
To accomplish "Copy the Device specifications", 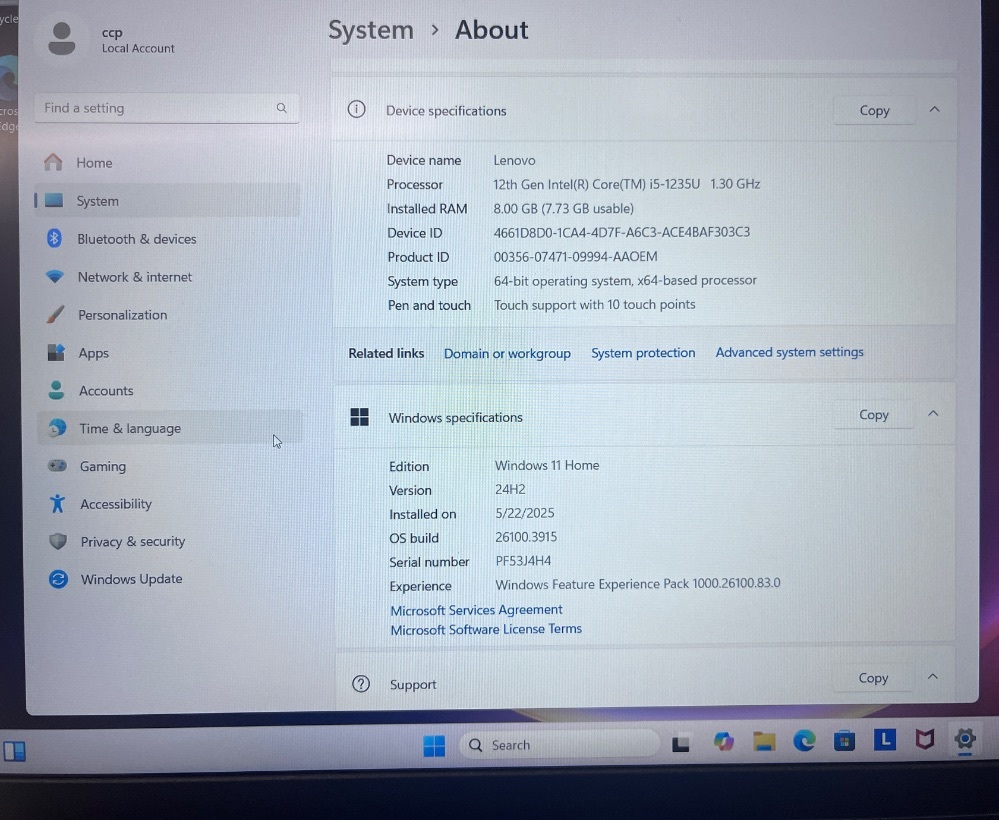I will click(874, 110).
